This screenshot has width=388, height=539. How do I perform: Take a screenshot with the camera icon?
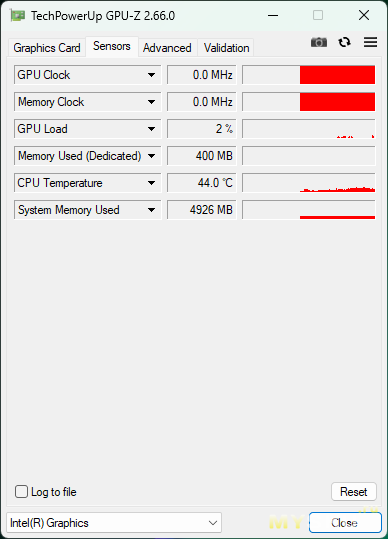coord(319,42)
